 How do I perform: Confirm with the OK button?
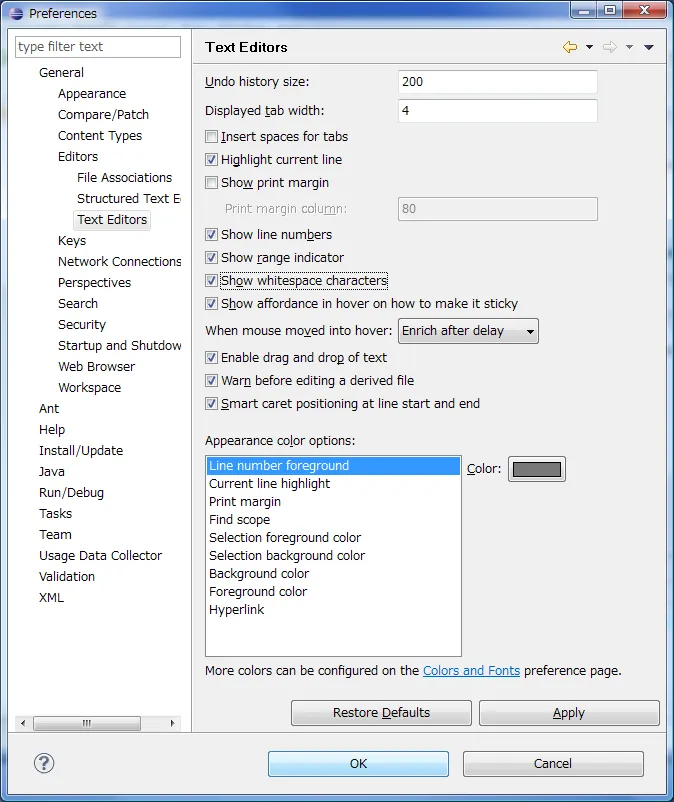(358, 764)
